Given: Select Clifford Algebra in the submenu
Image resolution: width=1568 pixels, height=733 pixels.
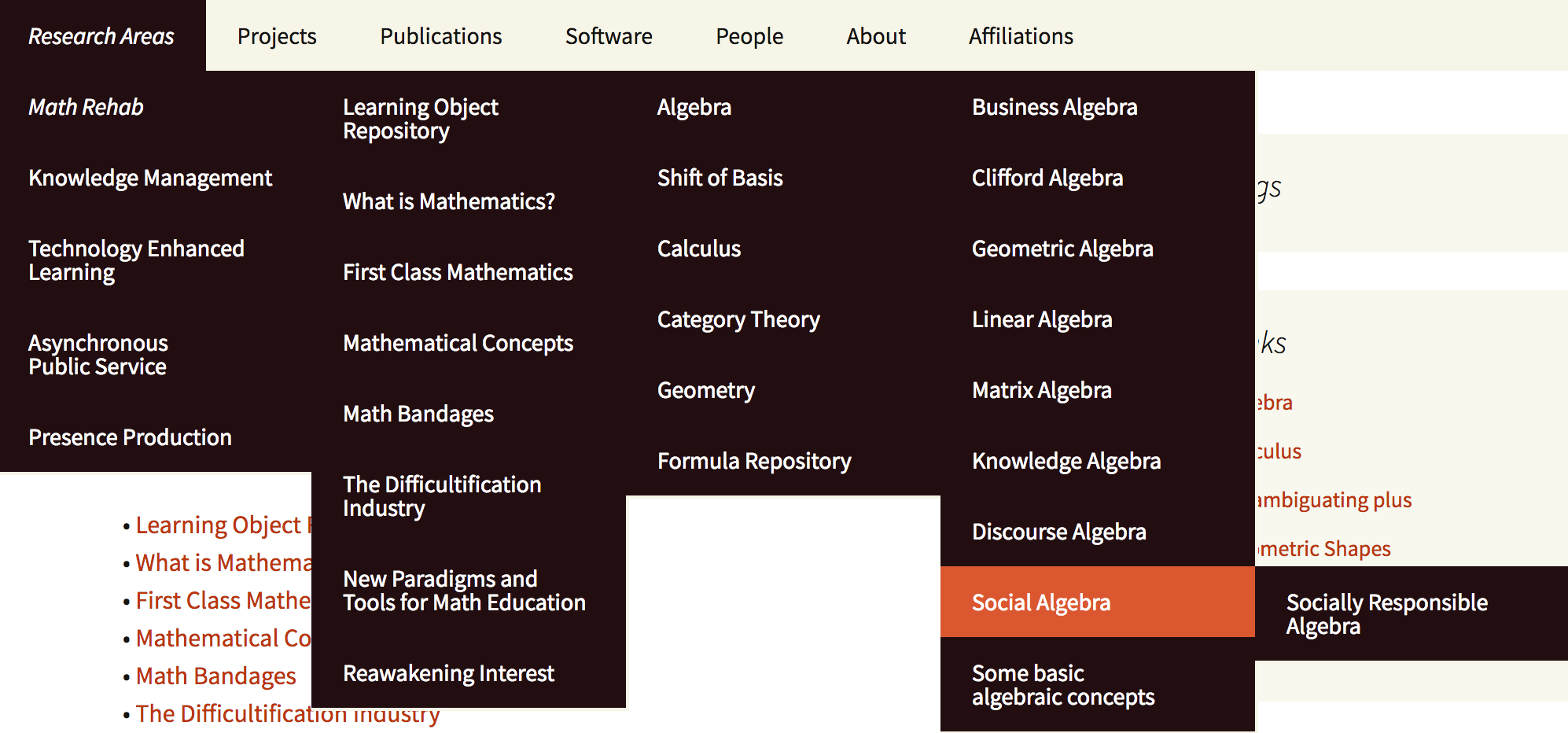Looking at the screenshot, I should pyautogui.click(x=1047, y=178).
